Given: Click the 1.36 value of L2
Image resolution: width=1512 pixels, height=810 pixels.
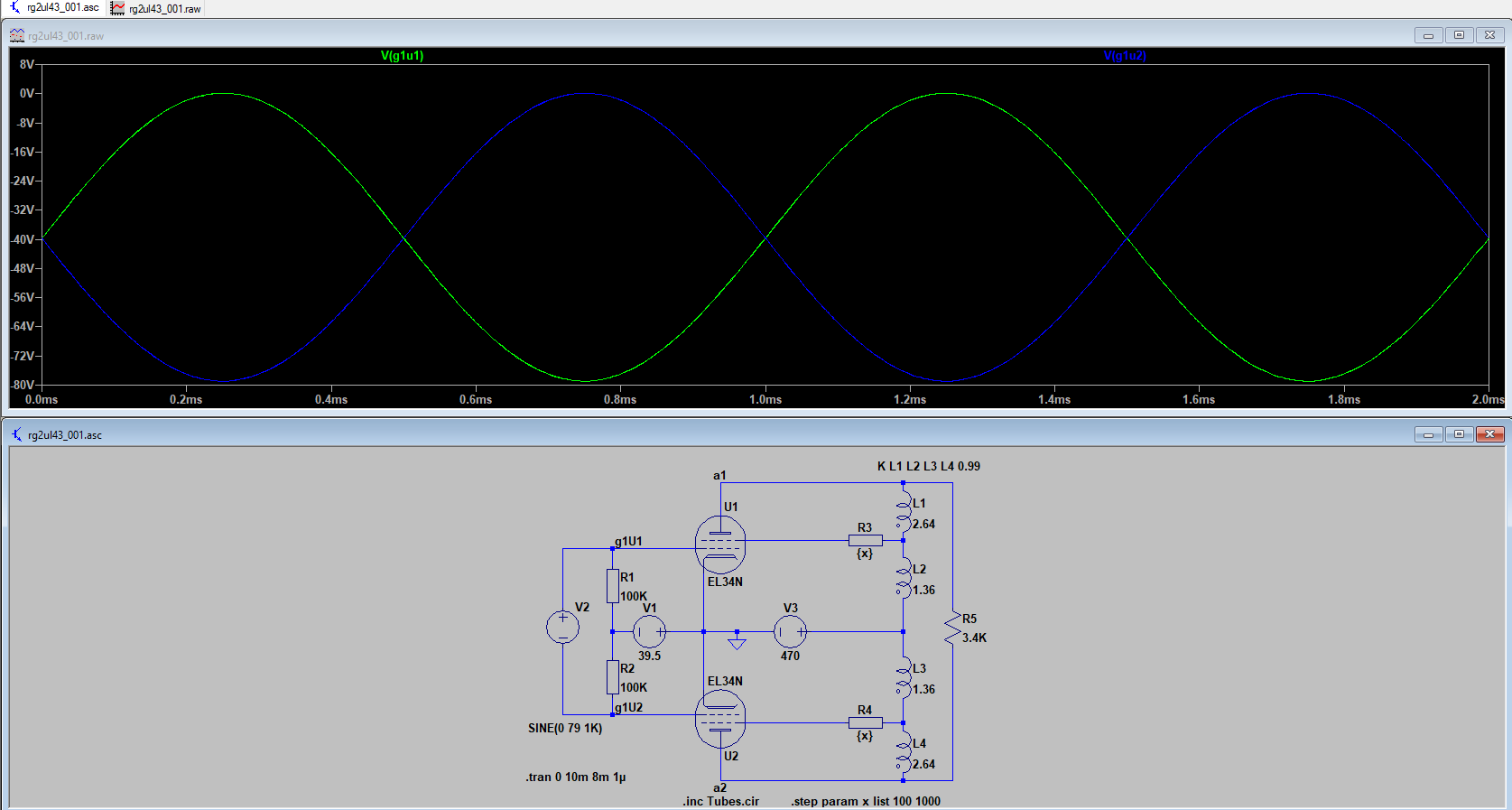Looking at the screenshot, I should [923, 591].
